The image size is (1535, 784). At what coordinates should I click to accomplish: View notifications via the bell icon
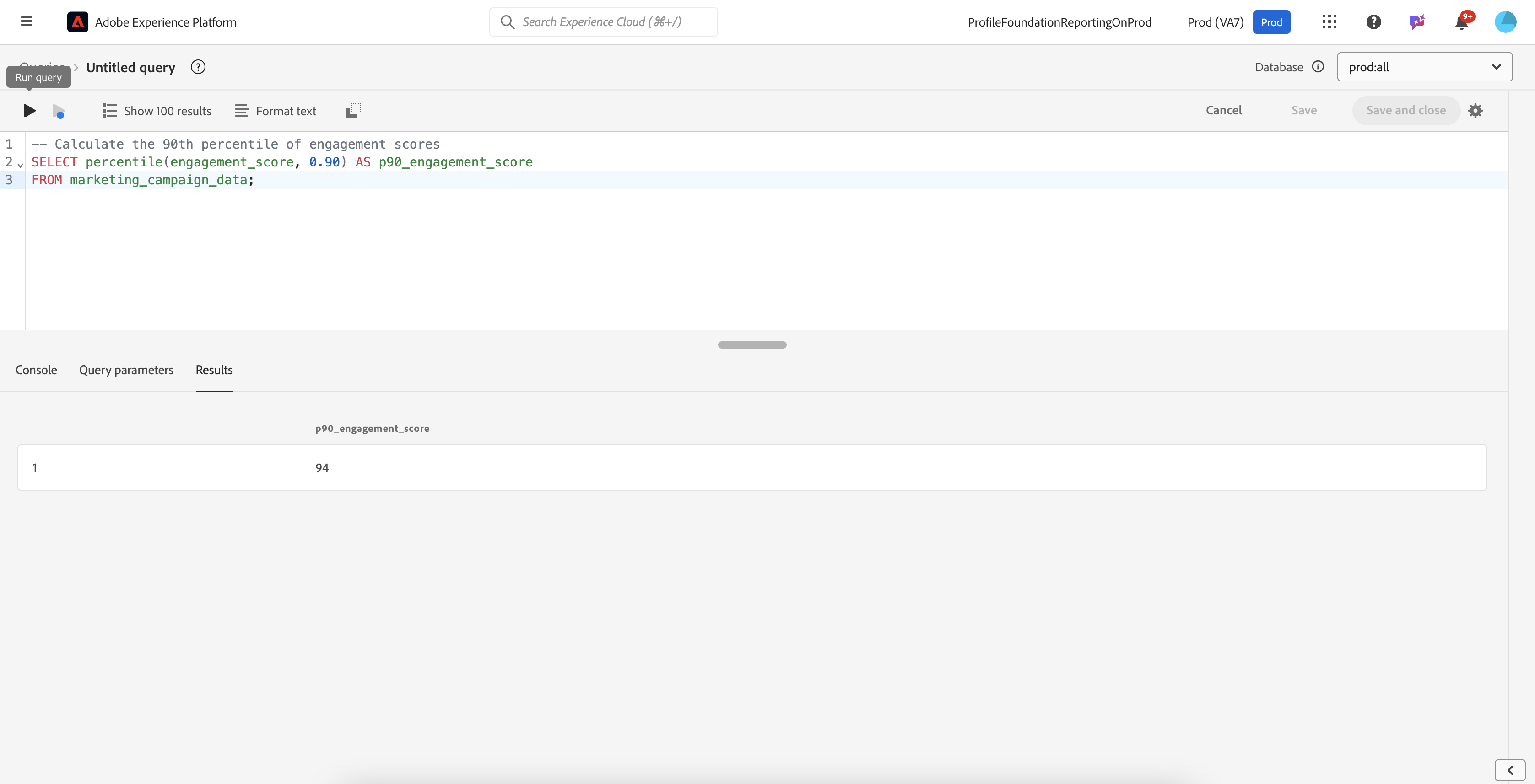coord(1461,22)
